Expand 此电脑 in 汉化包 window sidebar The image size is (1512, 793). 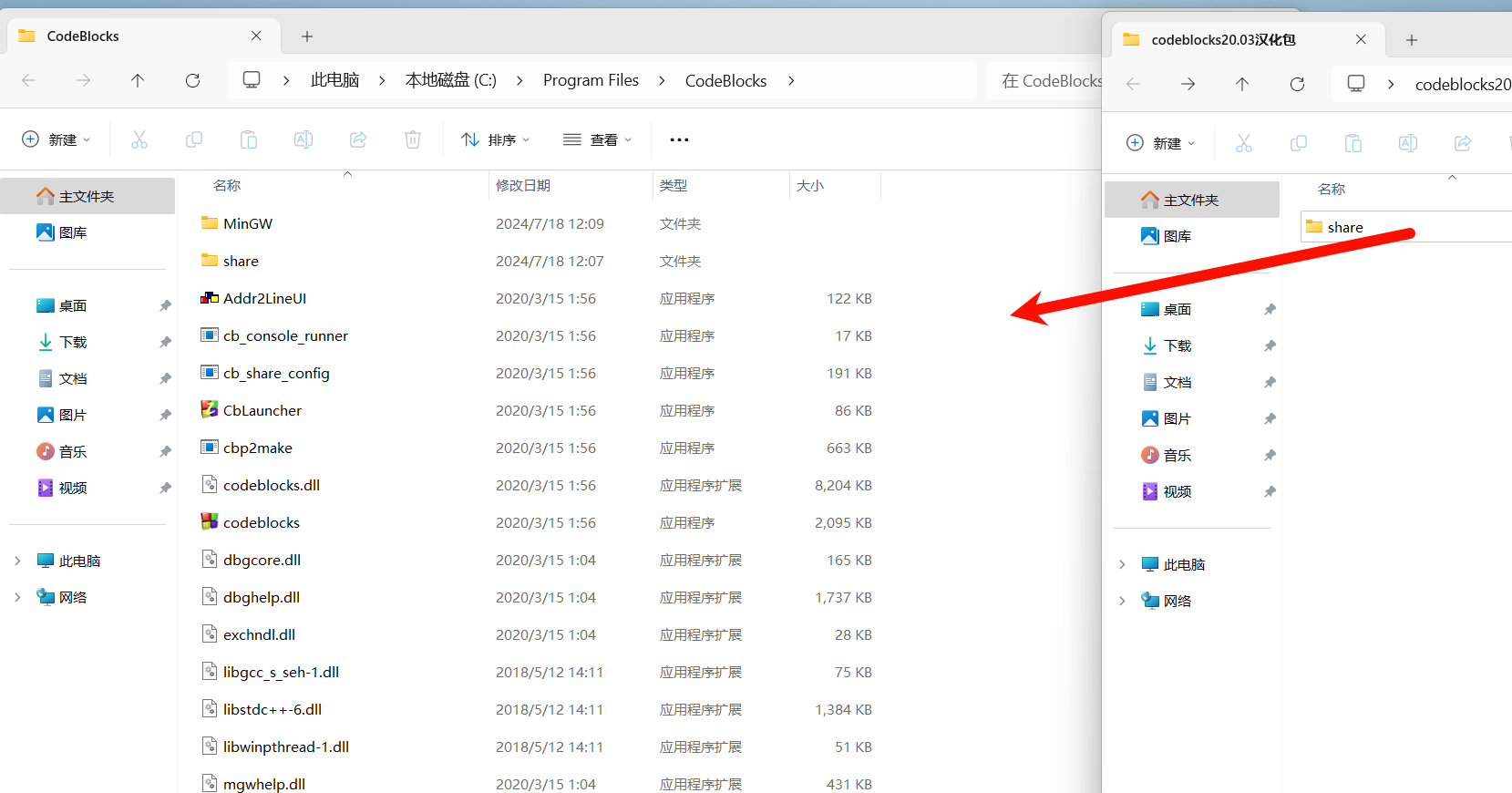click(1122, 564)
